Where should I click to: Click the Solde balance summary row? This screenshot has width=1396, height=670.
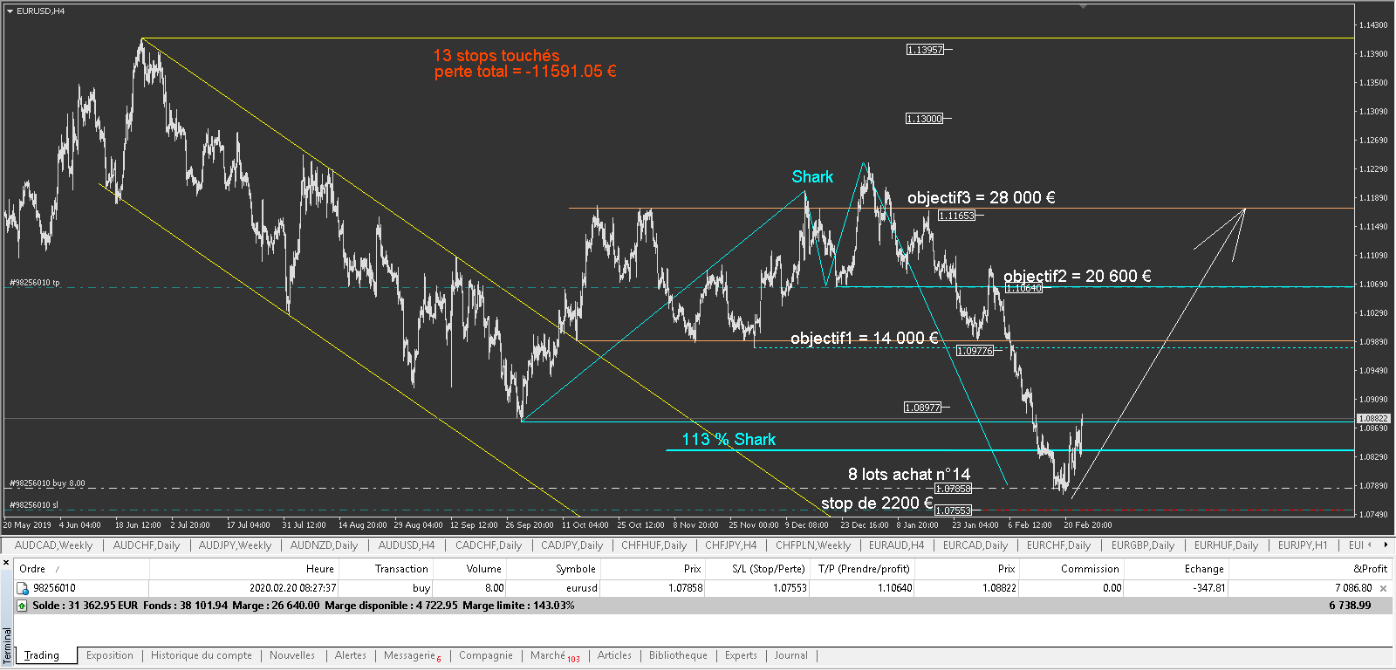[x=705, y=605]
